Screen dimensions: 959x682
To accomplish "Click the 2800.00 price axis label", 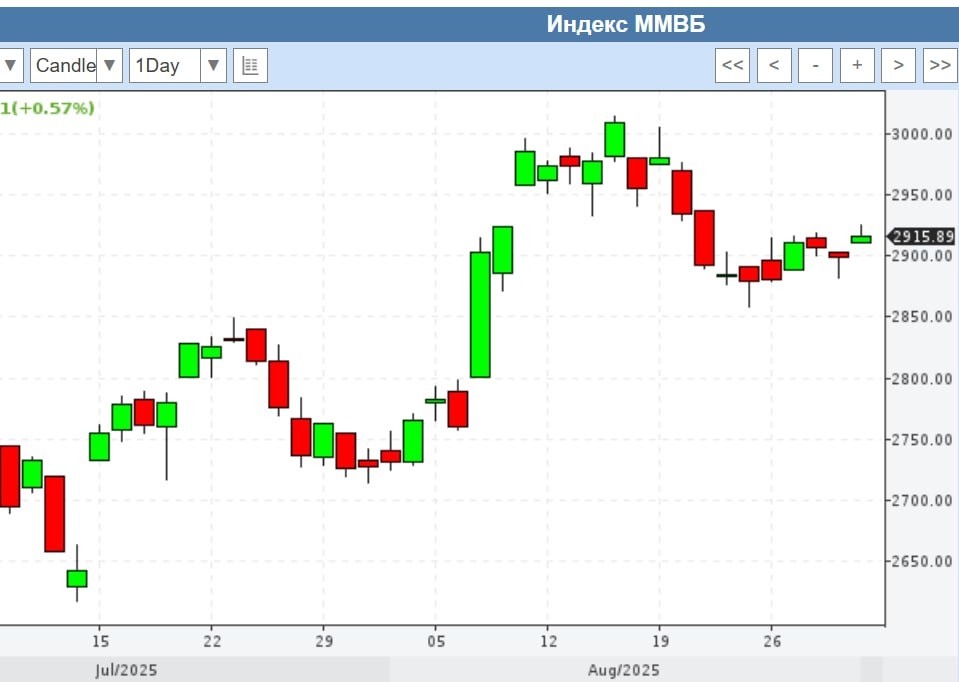I will click(922, 379).
